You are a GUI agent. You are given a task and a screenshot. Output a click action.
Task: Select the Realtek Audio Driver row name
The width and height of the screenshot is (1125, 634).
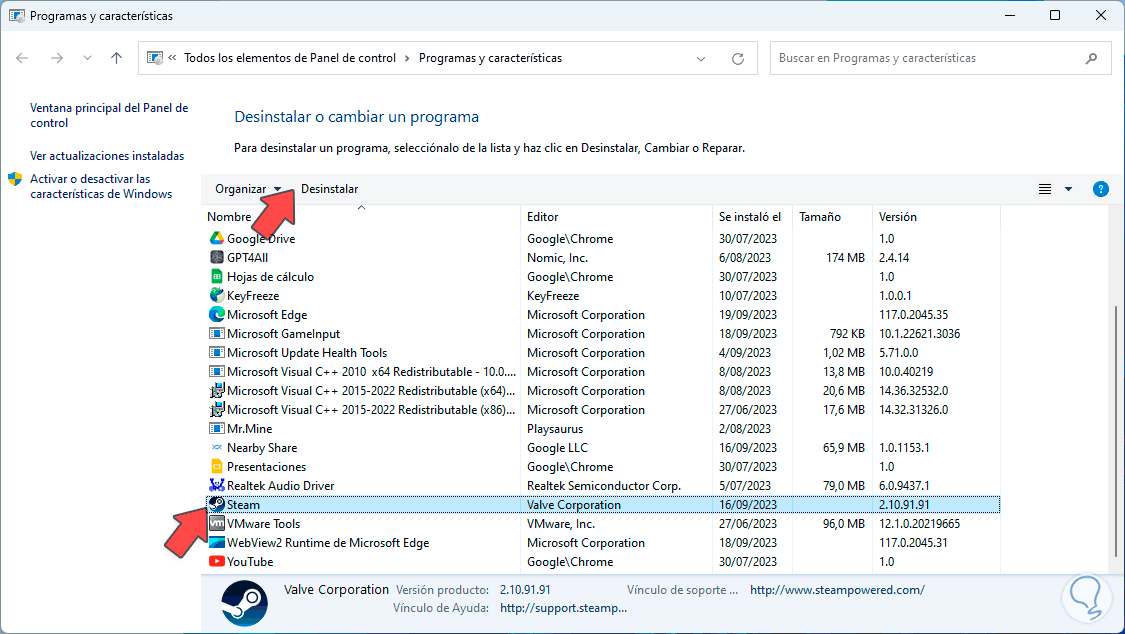pos(281,486)
